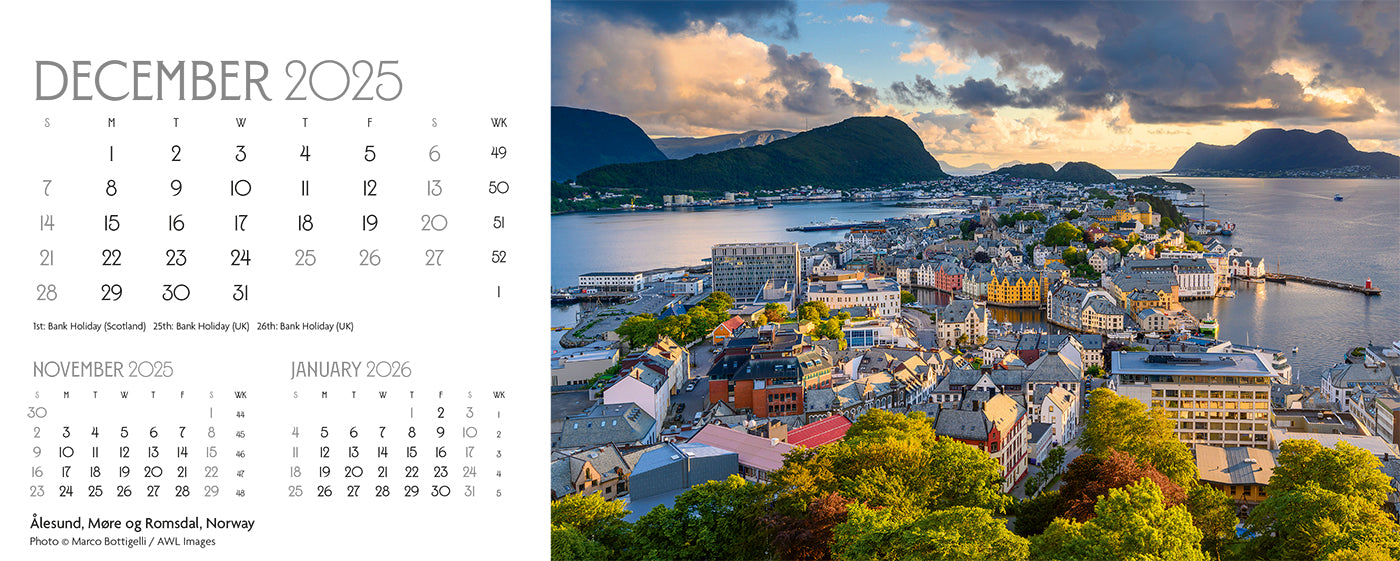1400x561 pixels.
Task: Select December 31 in the main calendar
Action: click(x=240, y=293)
